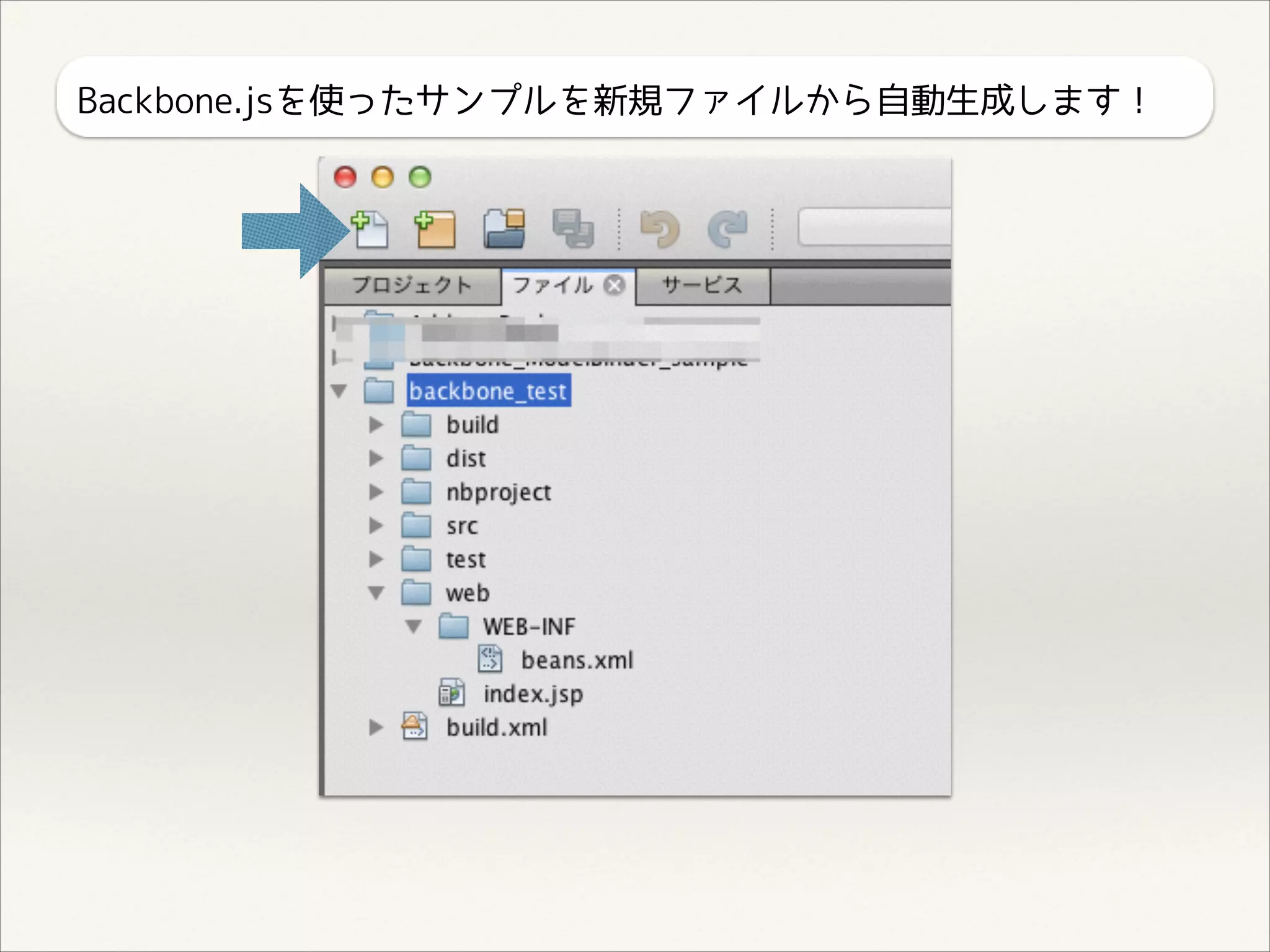Expand the build folder node
Viewport: 1270px width, 952px height.
[x=376, y=425]
